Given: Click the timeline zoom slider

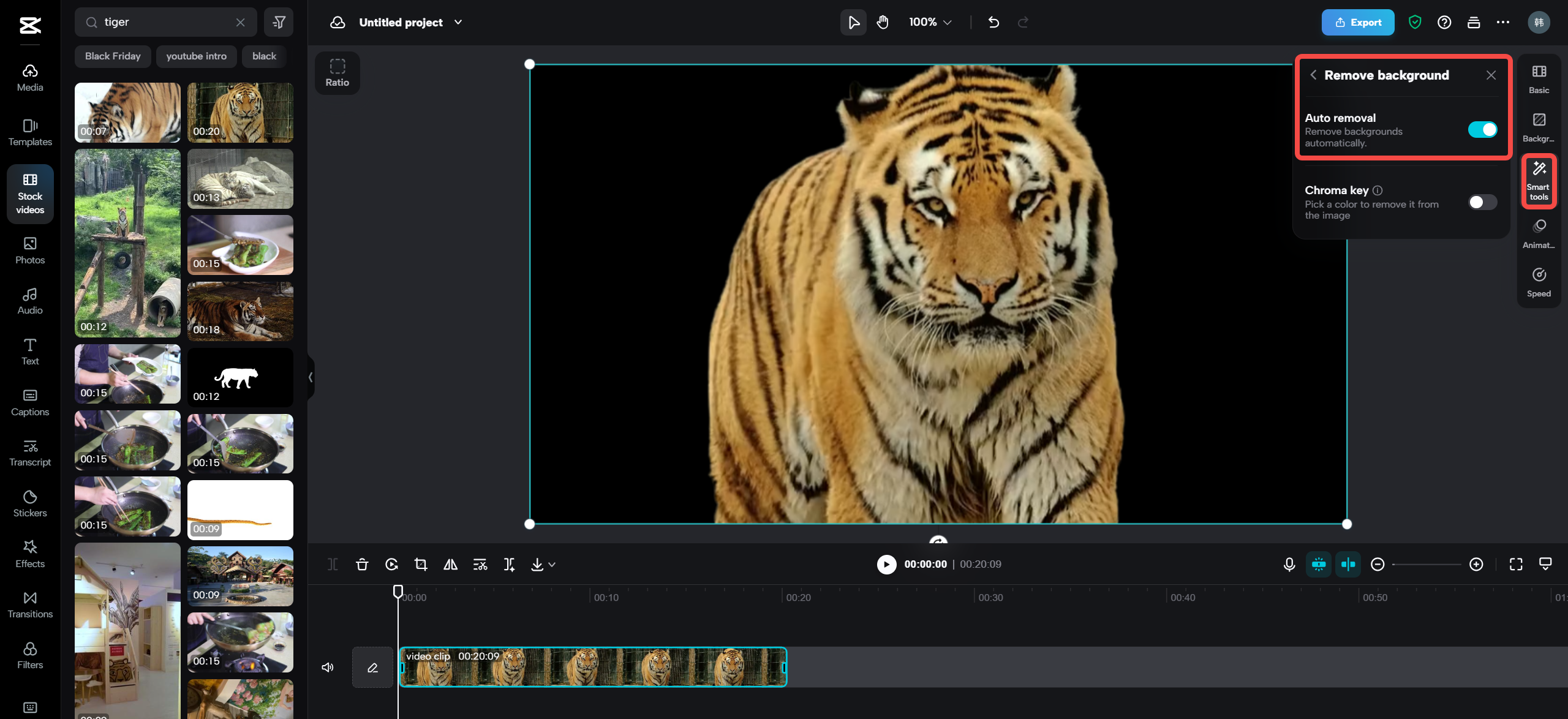Looking at the screenshot, I should point(1426,564).
